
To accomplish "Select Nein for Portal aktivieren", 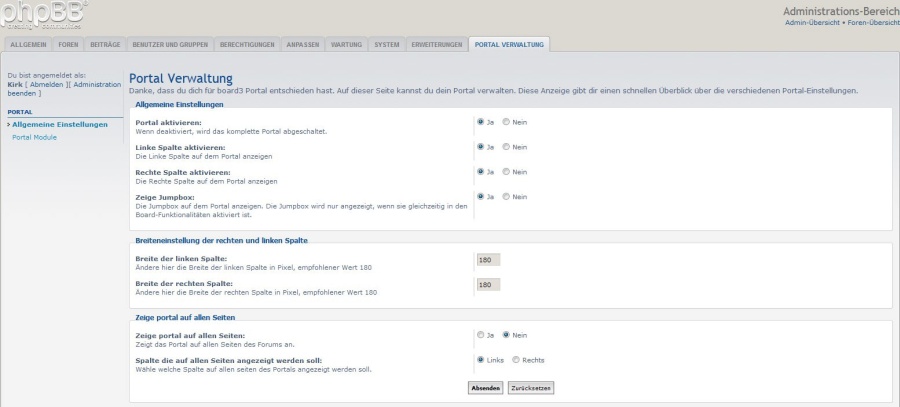I will click(507, 122).
